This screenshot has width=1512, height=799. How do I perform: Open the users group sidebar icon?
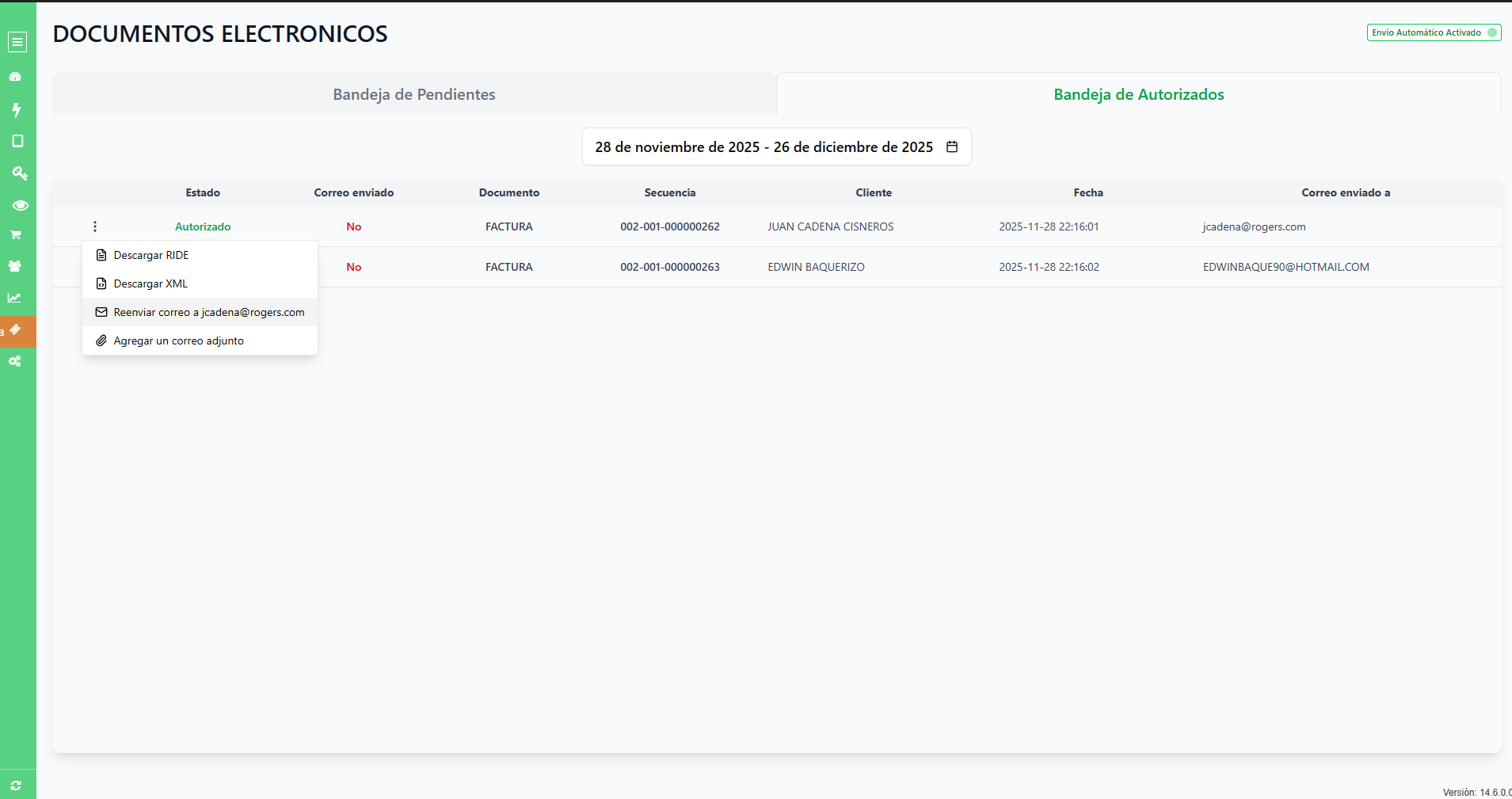15,266
